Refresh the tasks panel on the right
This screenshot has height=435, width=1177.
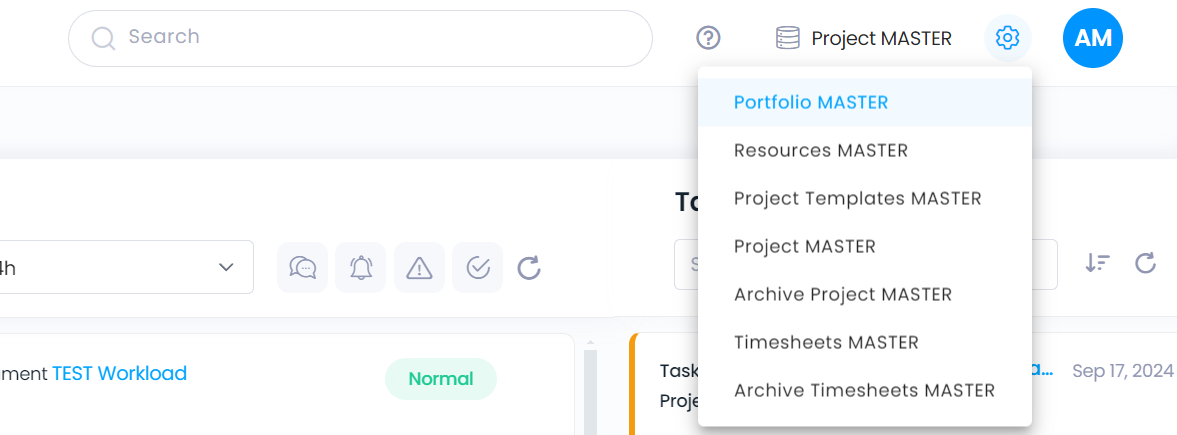pos(1145,262)
